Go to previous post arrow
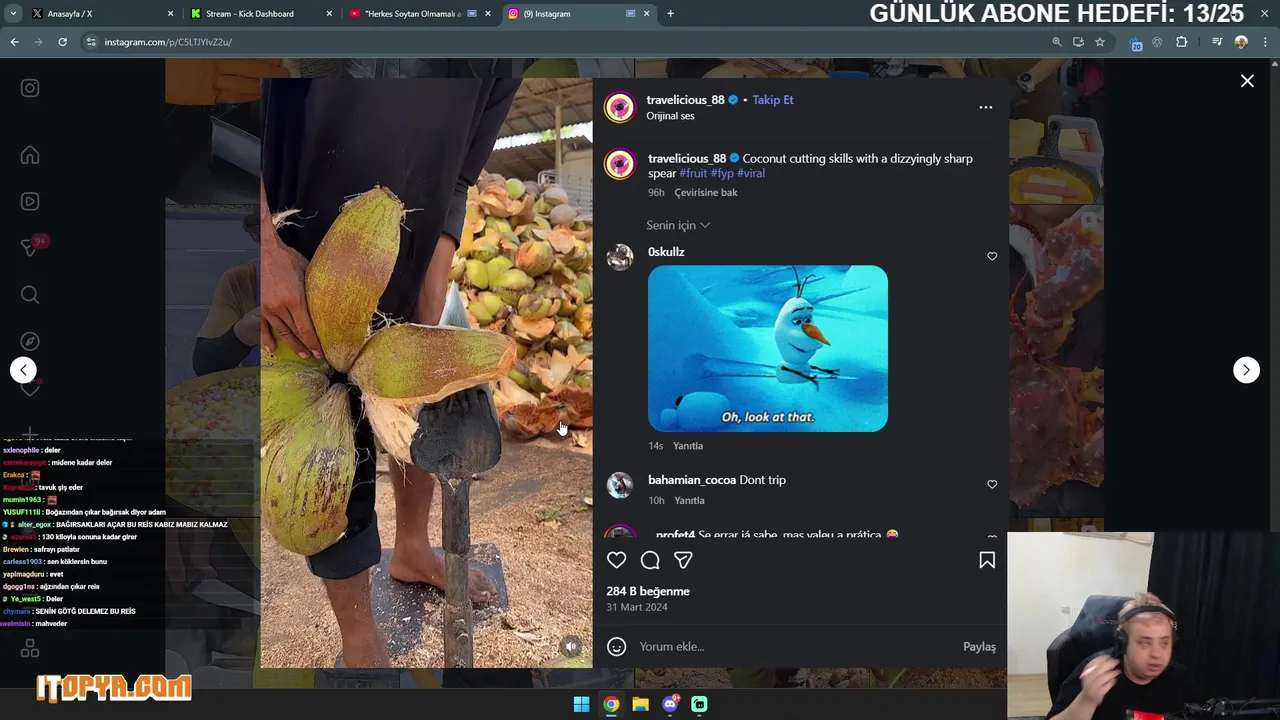This screenshot has width=1280, height=720. coord(23,370)
